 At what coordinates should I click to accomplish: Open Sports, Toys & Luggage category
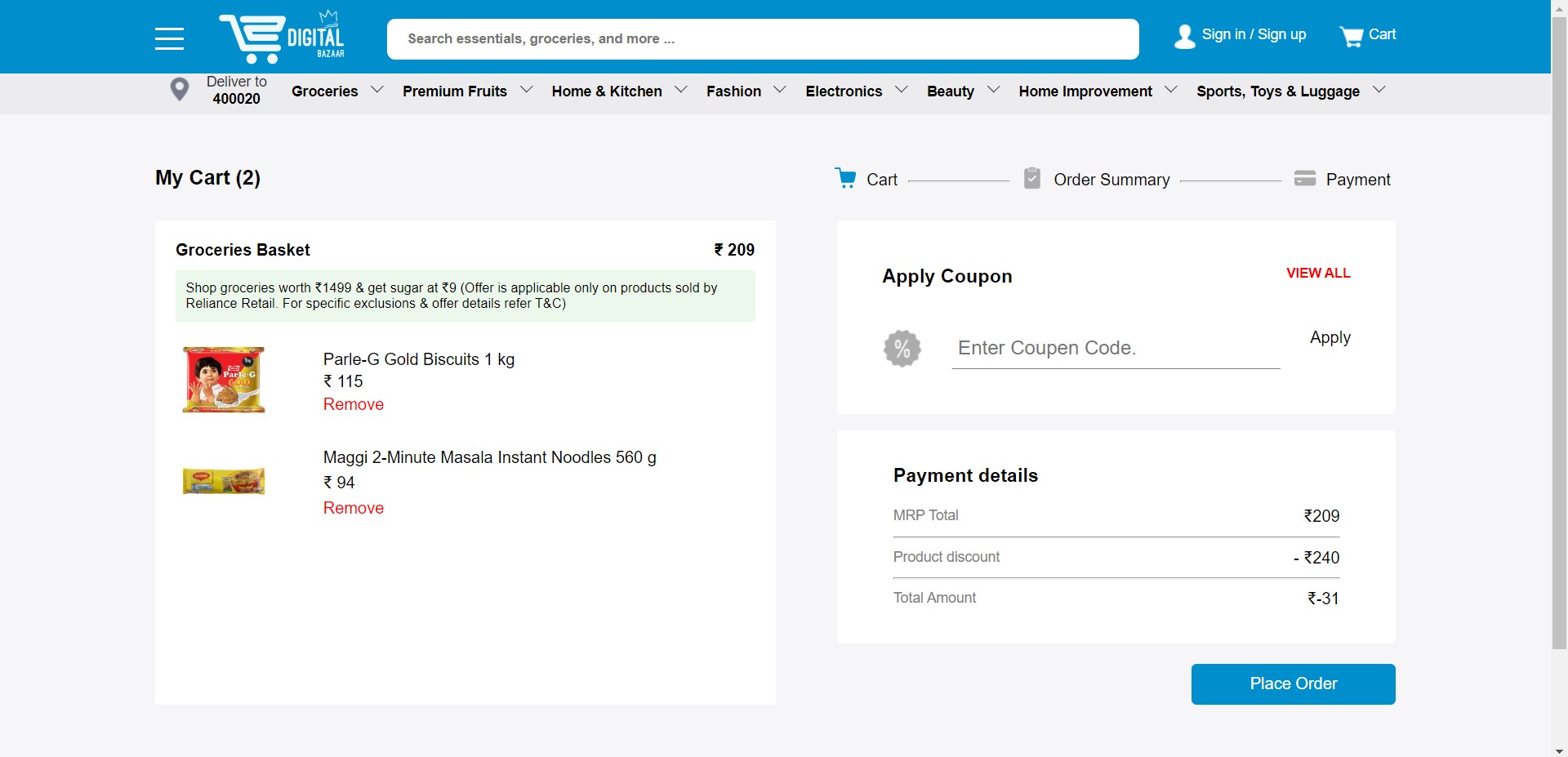tap(1278, 91)
